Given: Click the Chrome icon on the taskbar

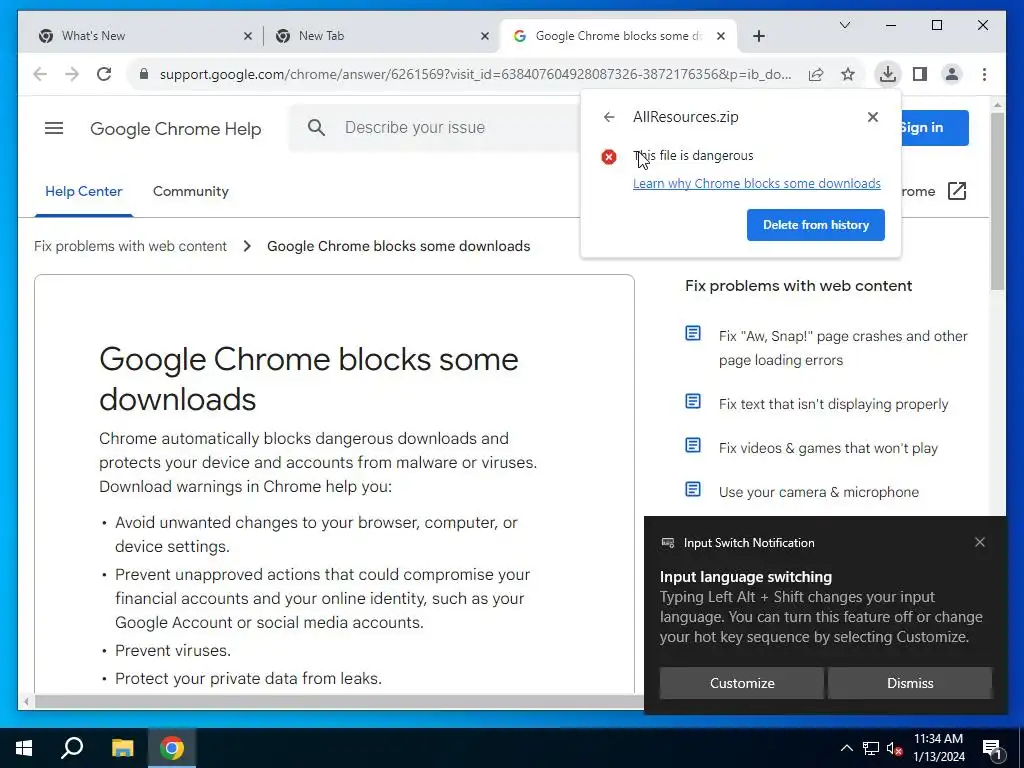Looking at the screenshot, I should pos(172,748).
